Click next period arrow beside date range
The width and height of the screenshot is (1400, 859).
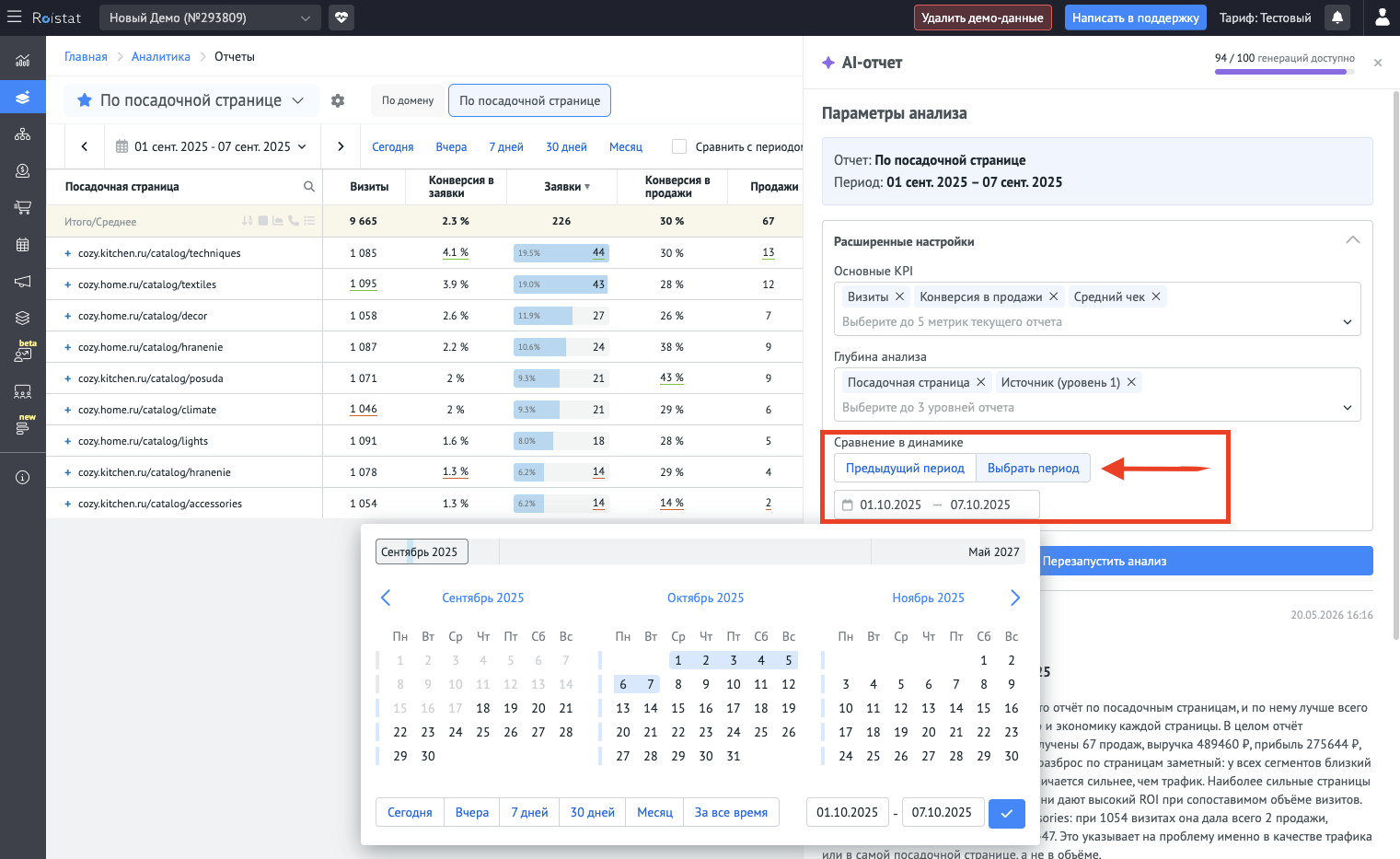pyautogui.click(x=341, y=146)
